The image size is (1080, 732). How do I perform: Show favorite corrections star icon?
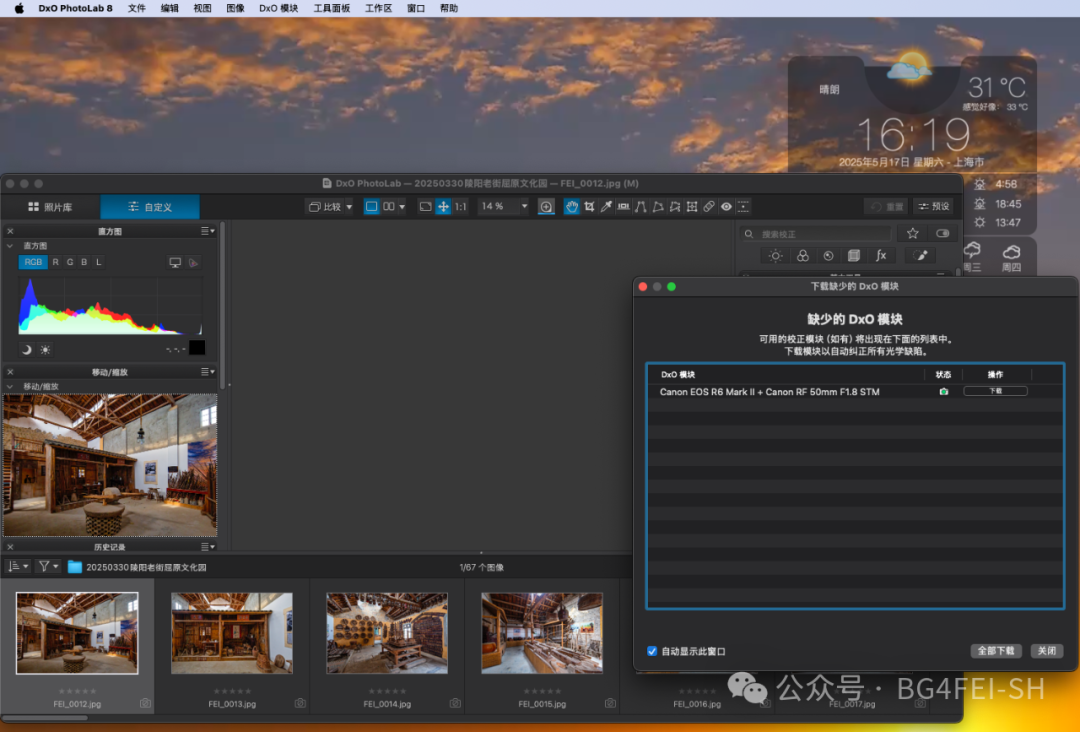(x=913, y=233)
